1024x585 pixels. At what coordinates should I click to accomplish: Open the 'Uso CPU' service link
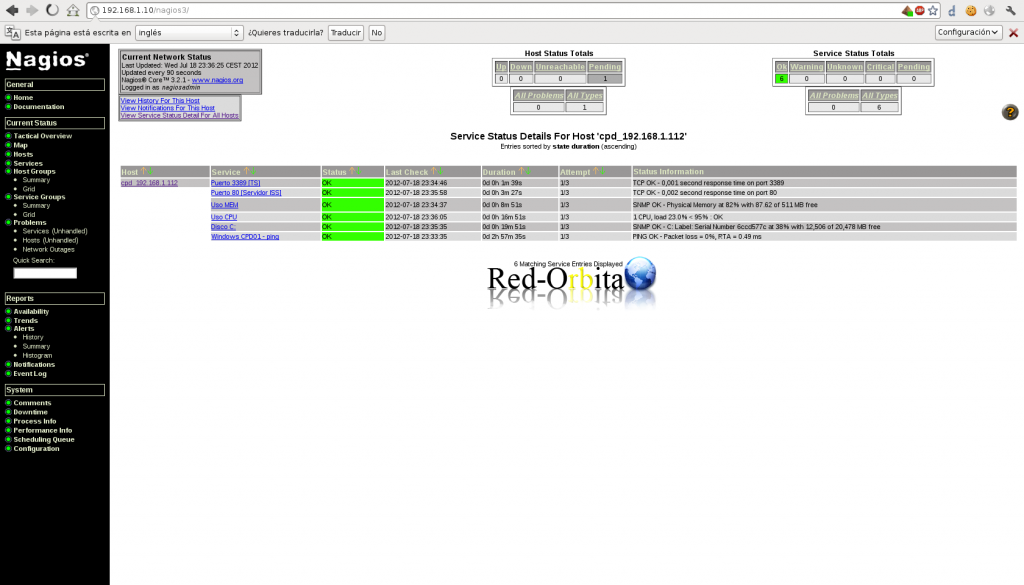tap(224, 217)
